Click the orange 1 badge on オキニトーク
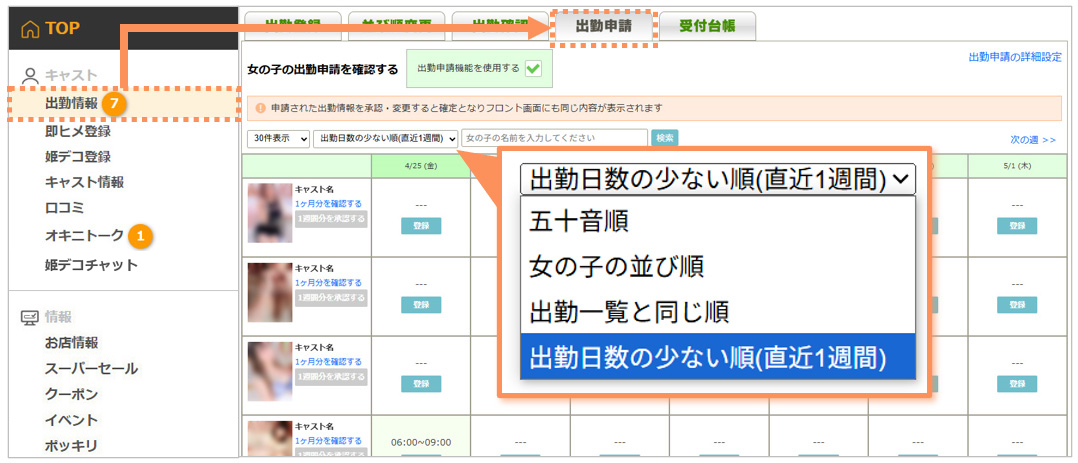The width and height of the screenshot is (1078, 463). 141,236
